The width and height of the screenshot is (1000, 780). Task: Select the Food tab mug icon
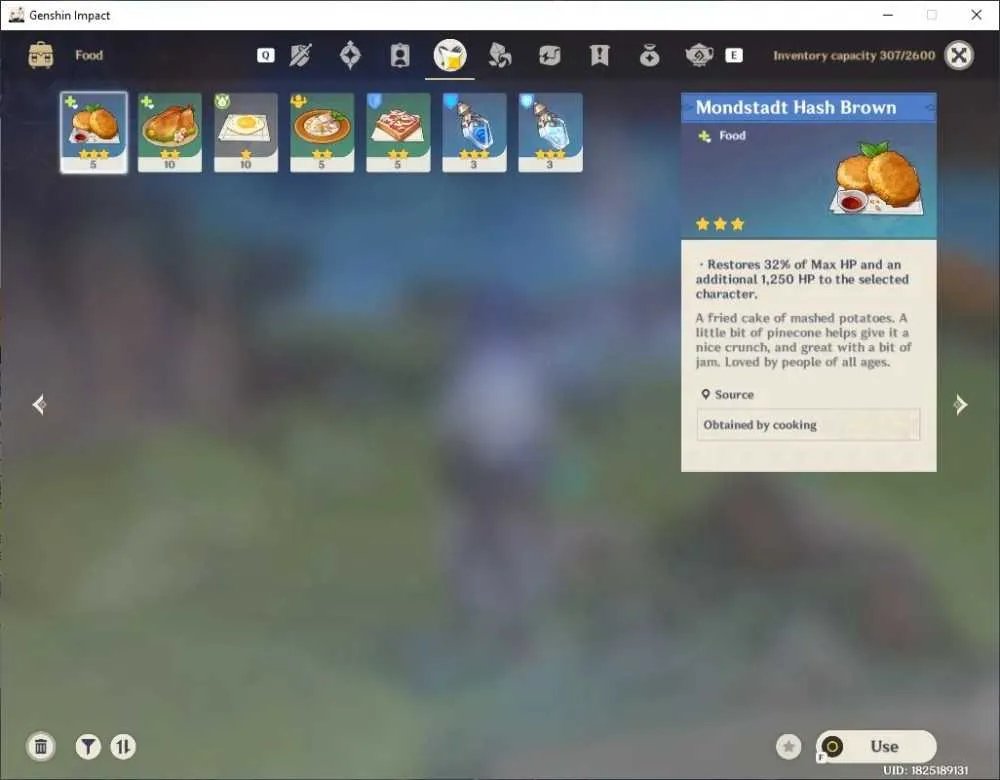coord(450,55)
